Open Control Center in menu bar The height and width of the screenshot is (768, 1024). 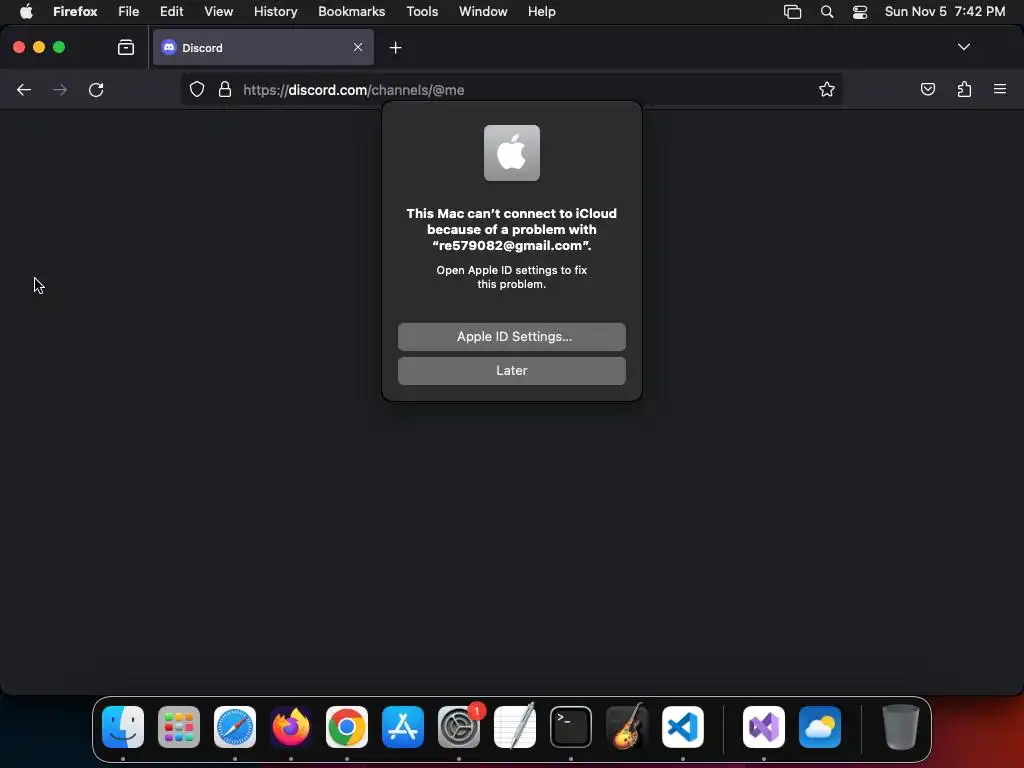point(860,12)
